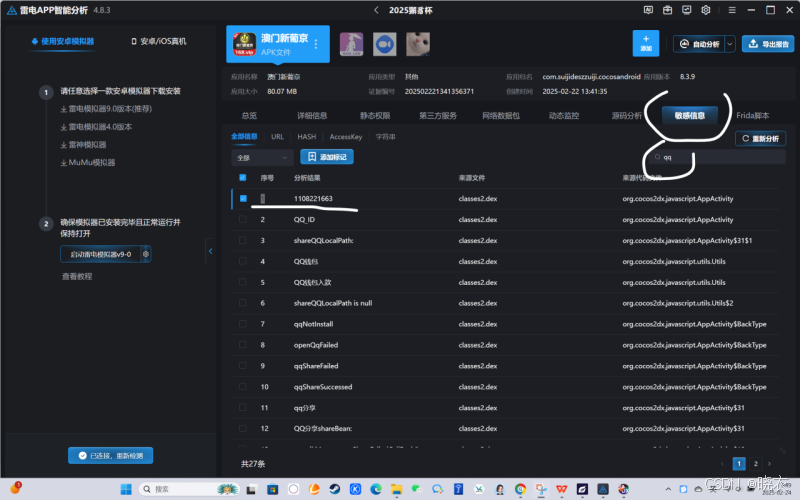Download 雷神模拟器
This screenshot has width=801, height=500.
click(x=83, y=145)
